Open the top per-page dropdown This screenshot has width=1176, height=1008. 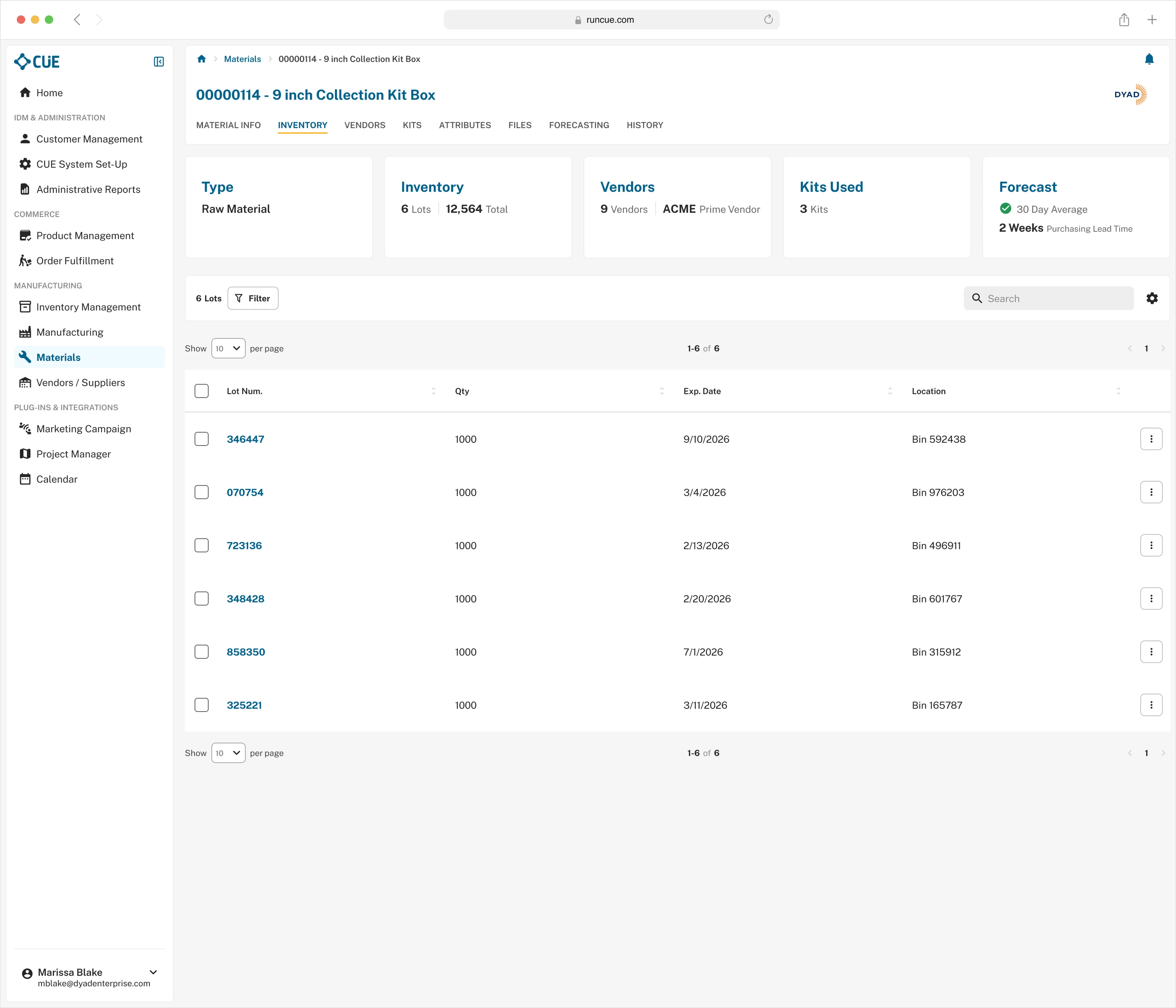[228, 349]
